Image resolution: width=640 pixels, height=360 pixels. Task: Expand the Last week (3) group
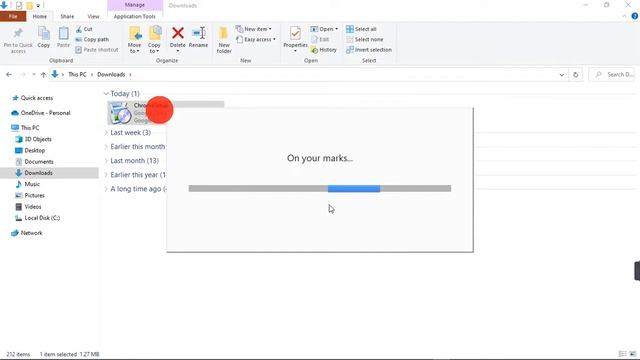[x=106, y=133]
